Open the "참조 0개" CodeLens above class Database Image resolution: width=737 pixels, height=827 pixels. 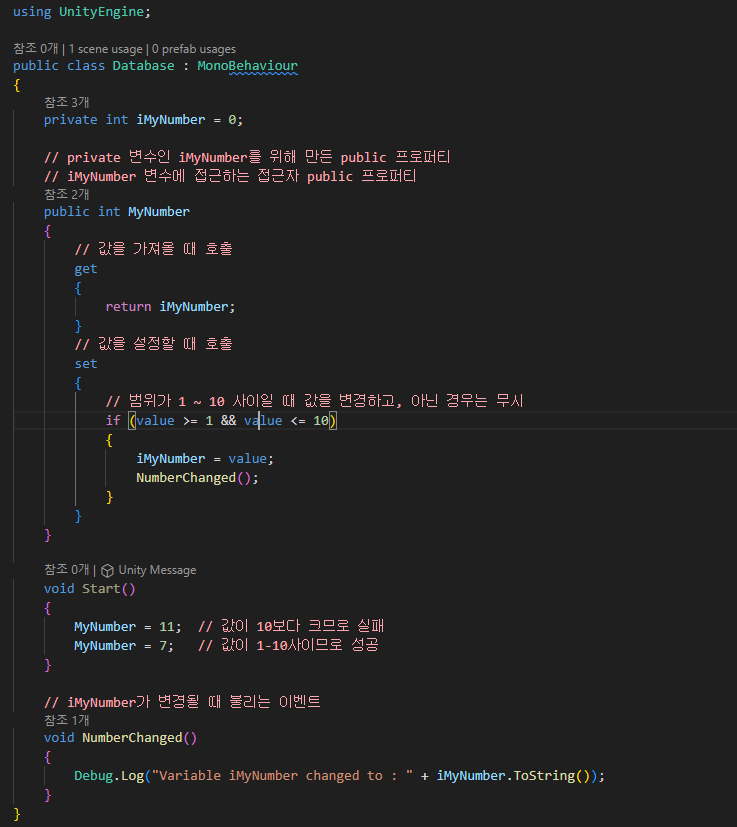35,49
